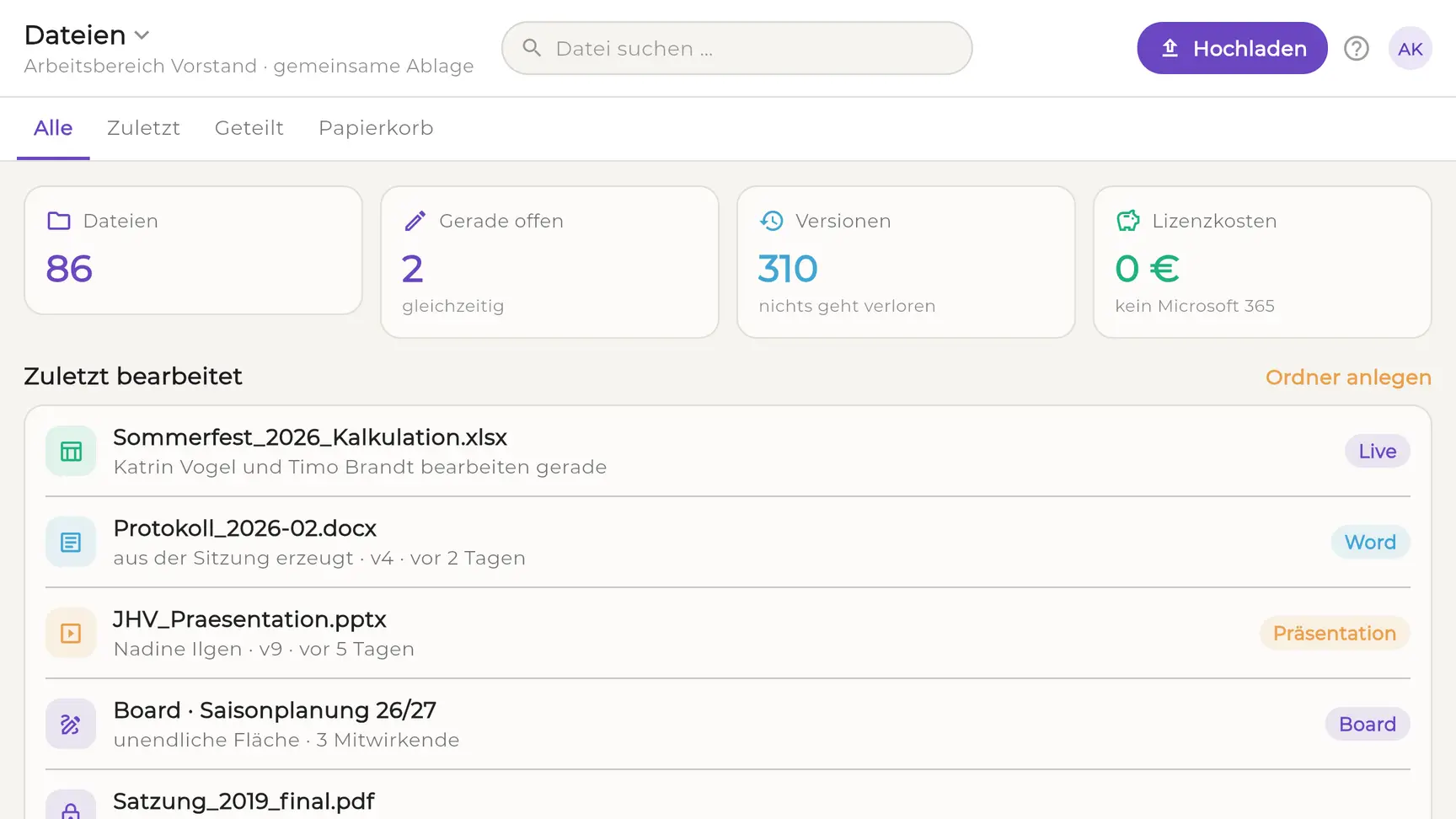Click the 310 versions count
Image resolution: width=1456 pixels, height=819 pixels.
tap(788, 270)
